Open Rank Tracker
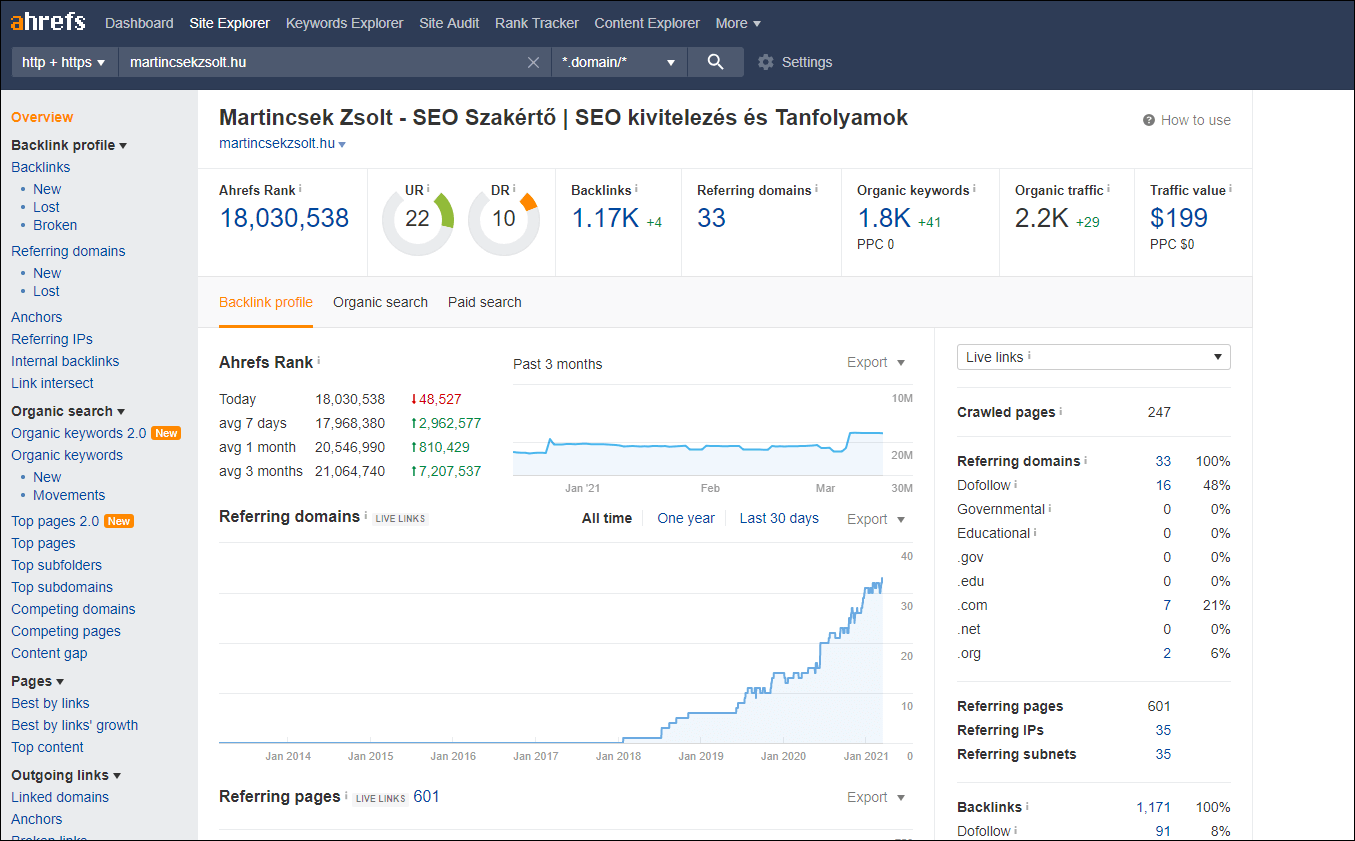Screen dimensions: 1355x841 [x=536, y=23]
